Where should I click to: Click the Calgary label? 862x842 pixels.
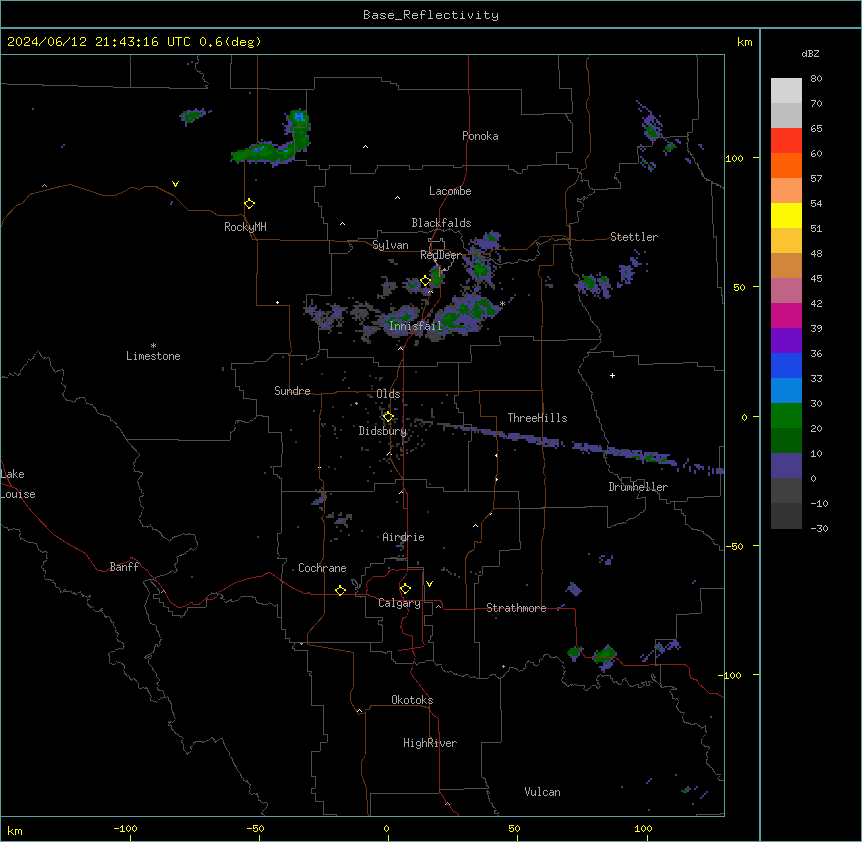[399, 603]
